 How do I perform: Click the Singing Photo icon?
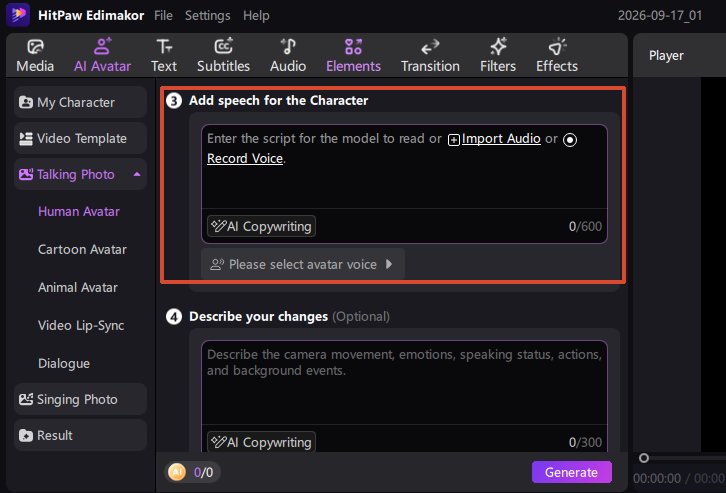[x=26, y=399]
